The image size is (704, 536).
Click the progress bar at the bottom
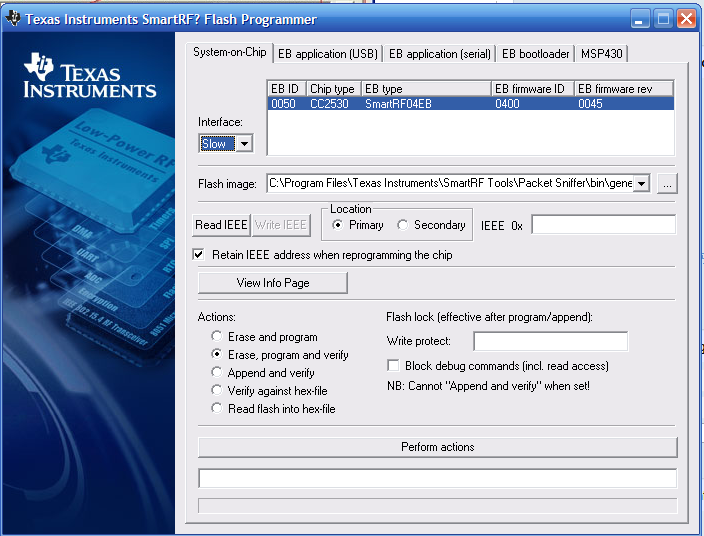(x=438, y=506)
